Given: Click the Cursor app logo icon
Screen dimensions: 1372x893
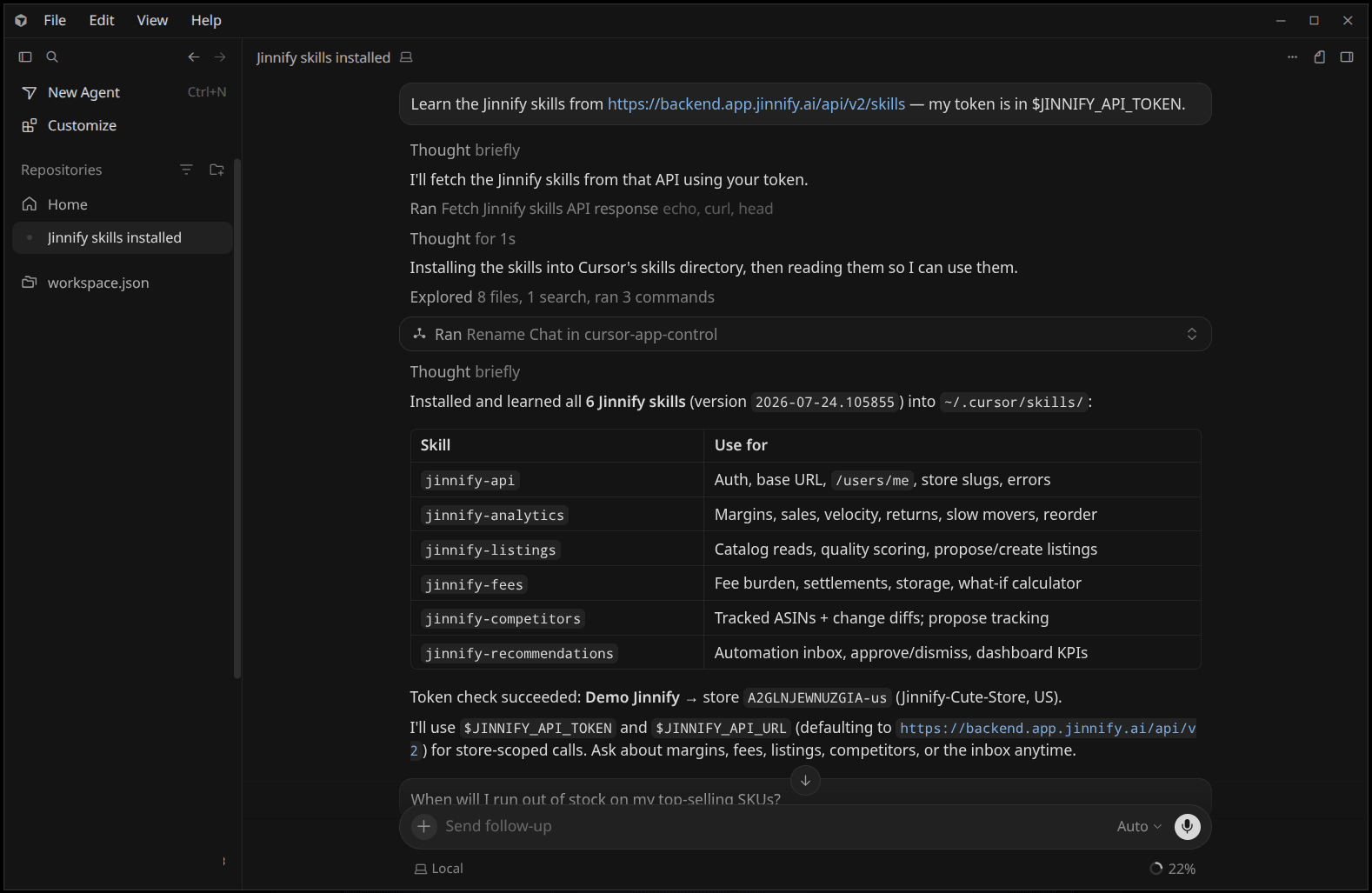Looking at the screenshot, I should [x=21, y=20].
